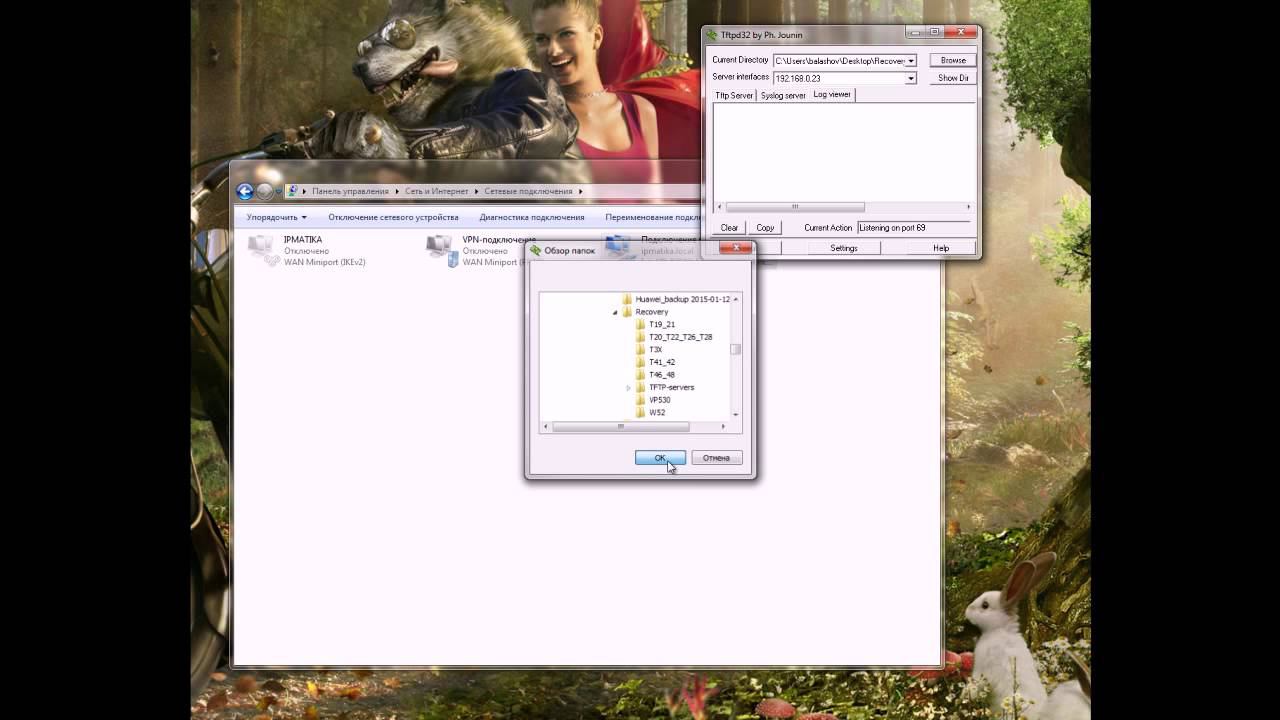Maximize the Tftpd32 window
The image size is (1280, 720).
(x=935, y=32)
